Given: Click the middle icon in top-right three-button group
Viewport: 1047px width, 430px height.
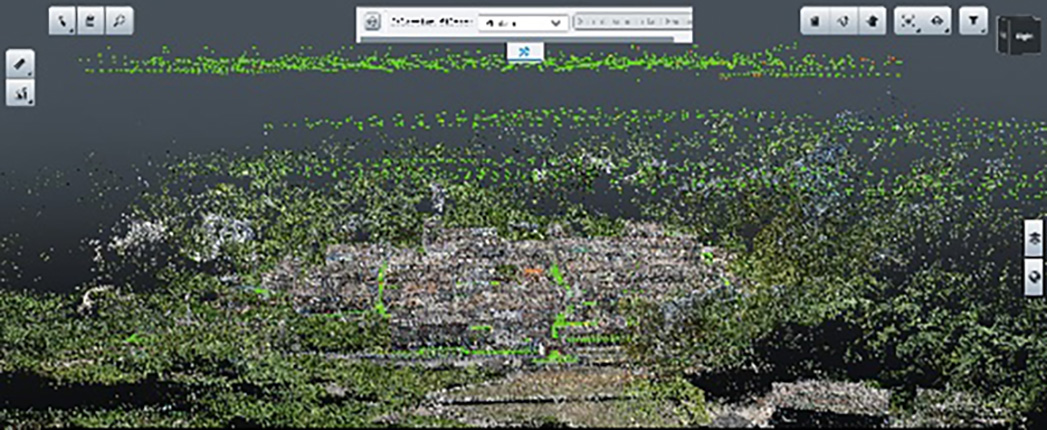Looking at the screenshot, I should [843, 22].
